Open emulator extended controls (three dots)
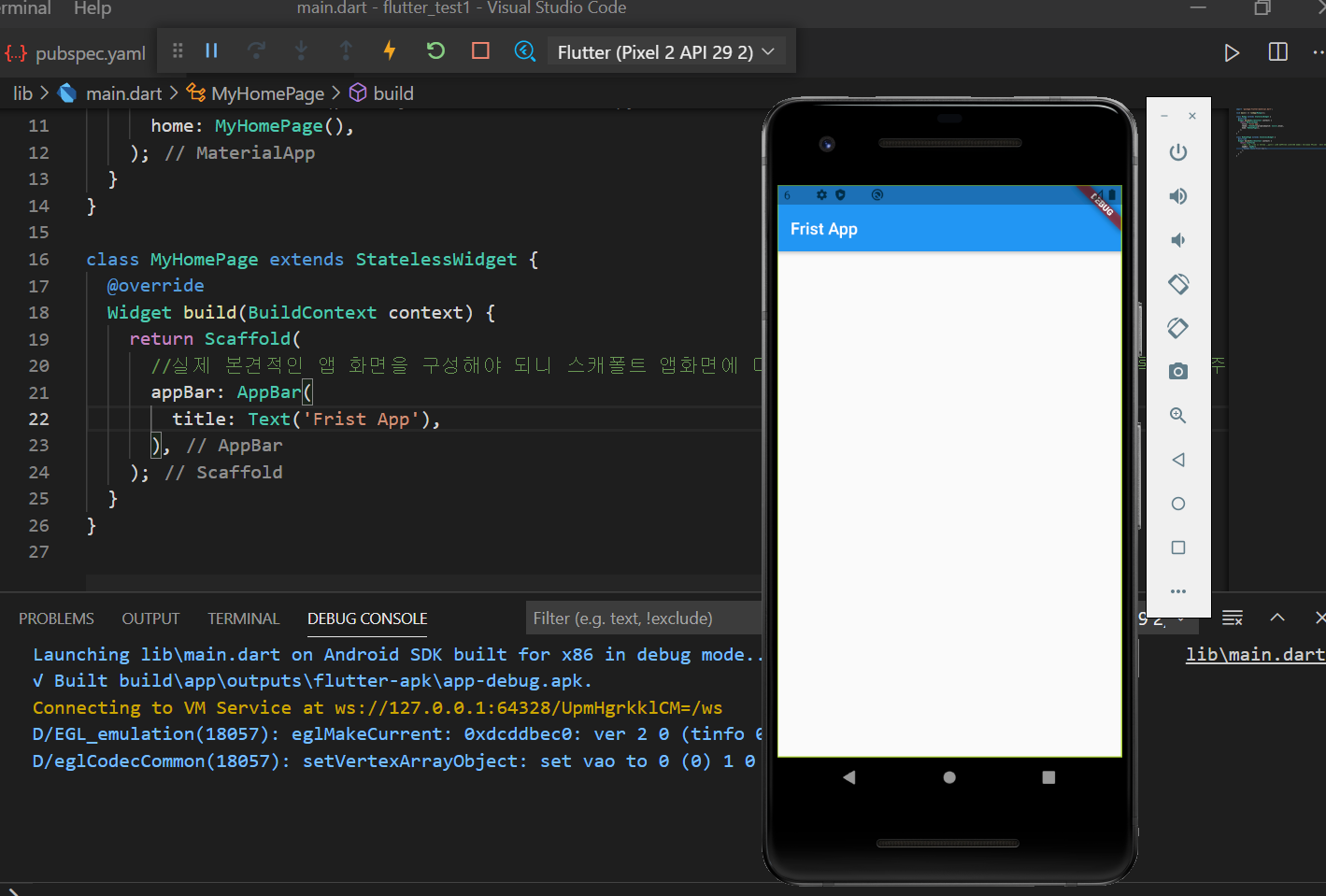Image resolution: width=1326 pixels, height=896 pixels. (x=1178, y=591)
